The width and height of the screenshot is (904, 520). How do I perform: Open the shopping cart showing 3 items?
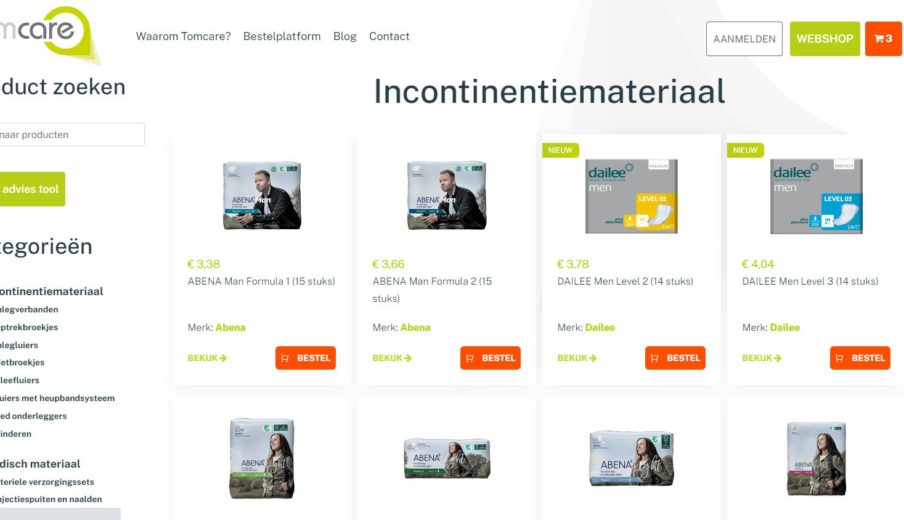coord(883,39)
